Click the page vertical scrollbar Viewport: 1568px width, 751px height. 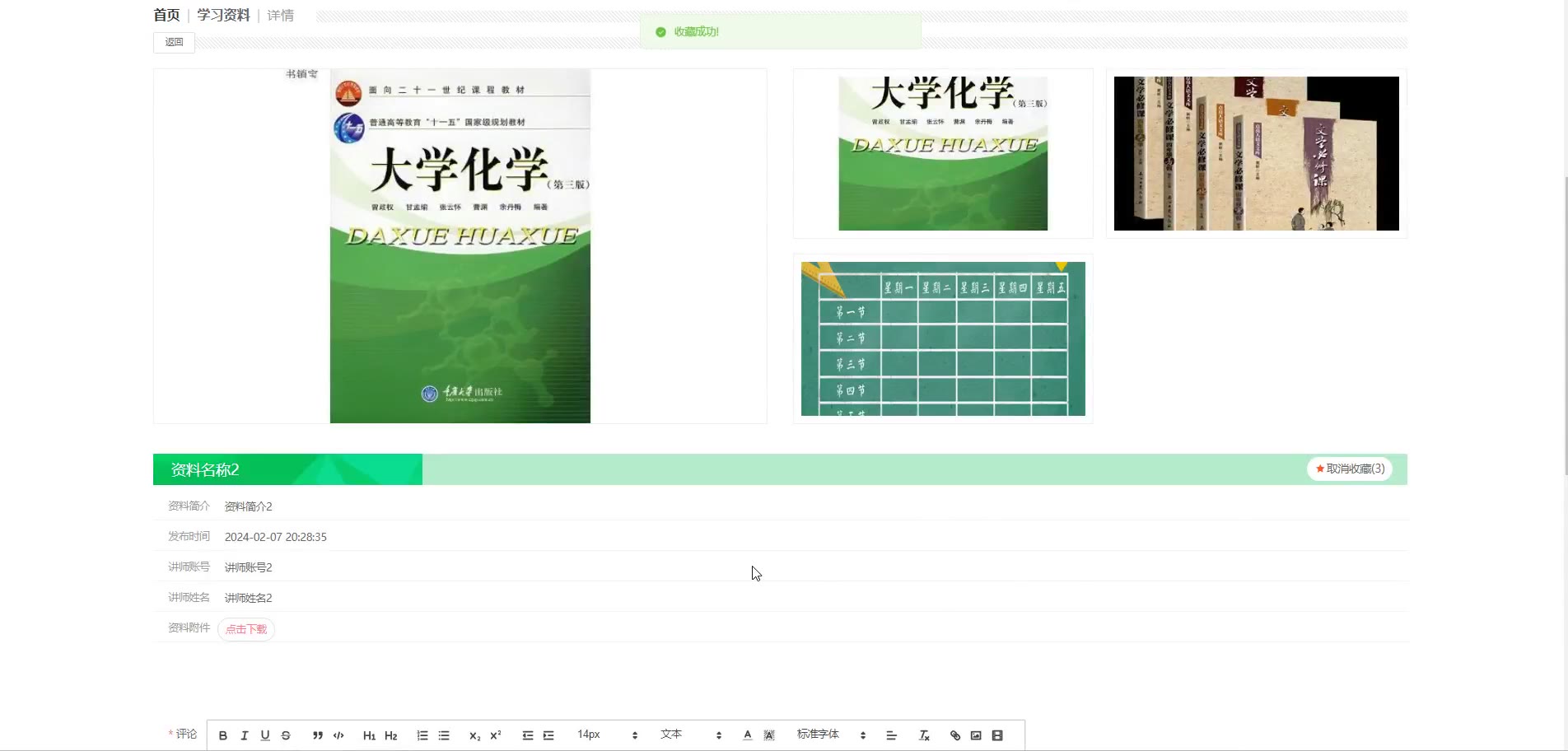(x=1566, y=325)
